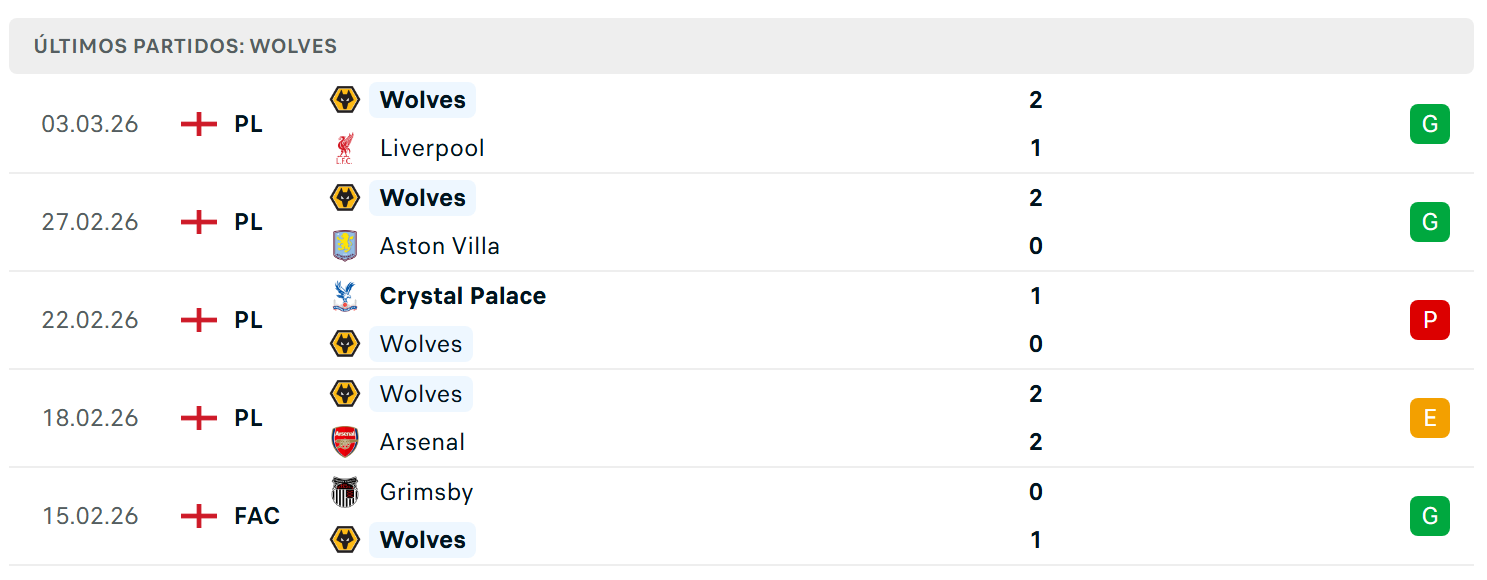Open the Aston Villa team link
Image resolution: width=1487 pixels, height=580 pixels.
(x=440, y=246)
